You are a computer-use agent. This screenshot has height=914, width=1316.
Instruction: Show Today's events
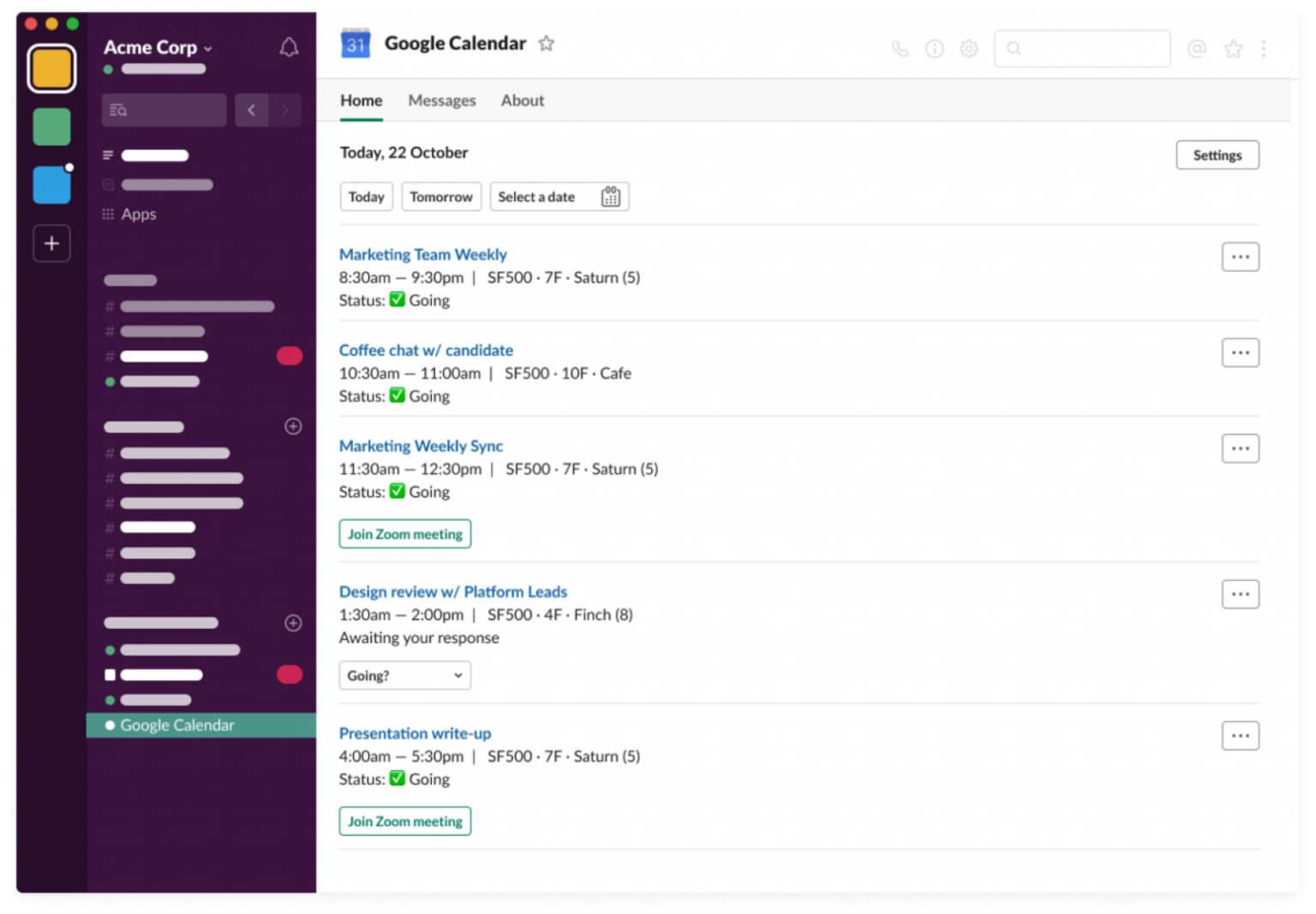click(366, 197)
